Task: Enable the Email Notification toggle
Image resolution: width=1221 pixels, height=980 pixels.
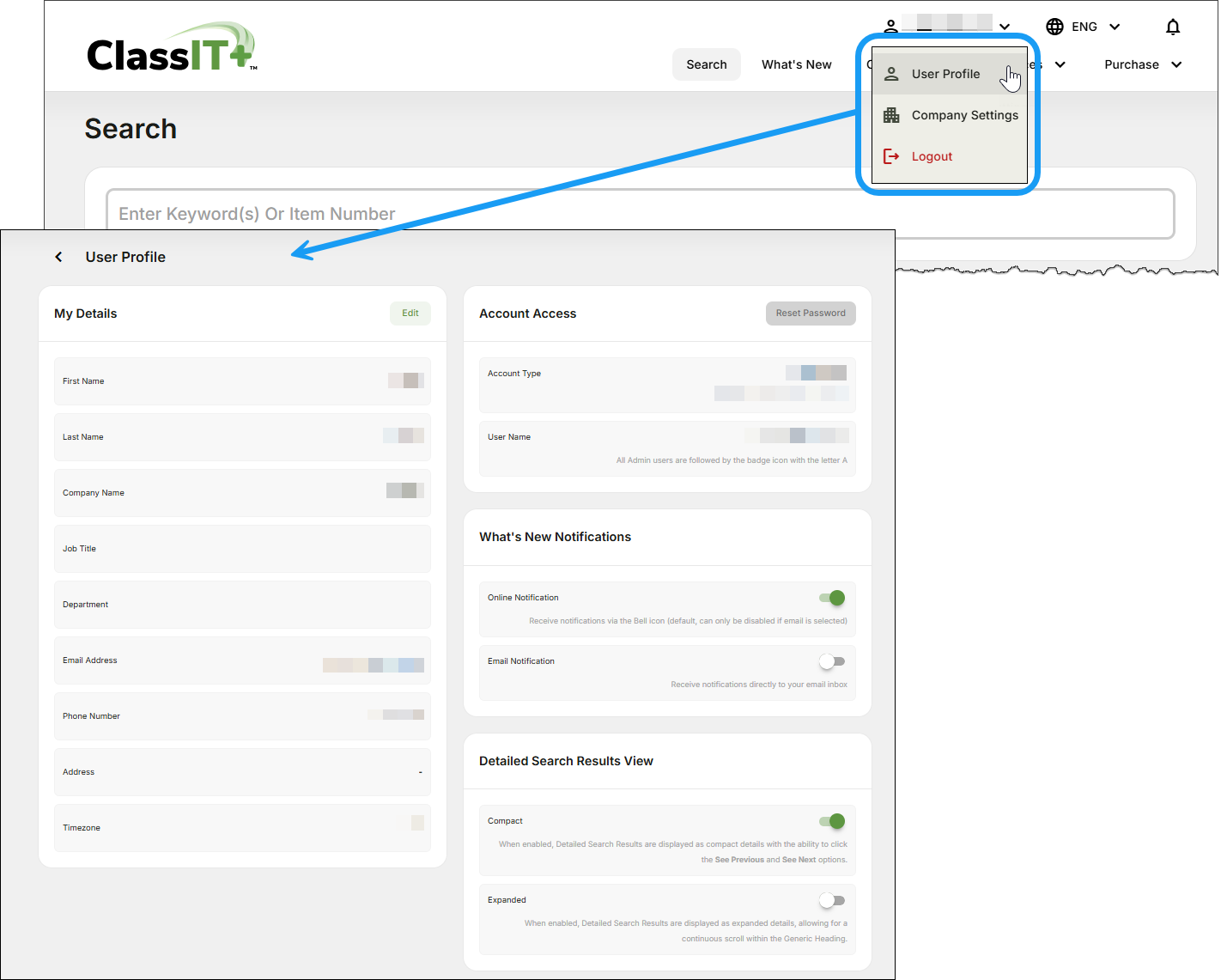Action: pyautogui.click(x=831, y=660)
